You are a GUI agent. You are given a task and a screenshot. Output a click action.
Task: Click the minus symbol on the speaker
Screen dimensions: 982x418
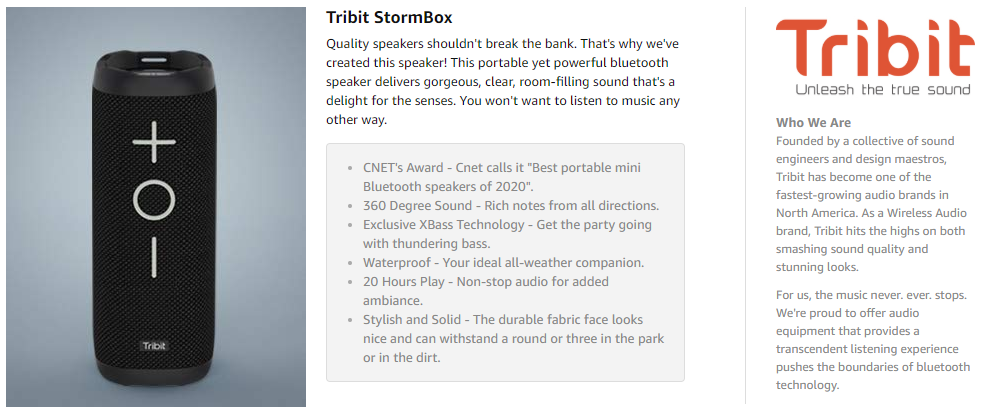coord(154,256)
